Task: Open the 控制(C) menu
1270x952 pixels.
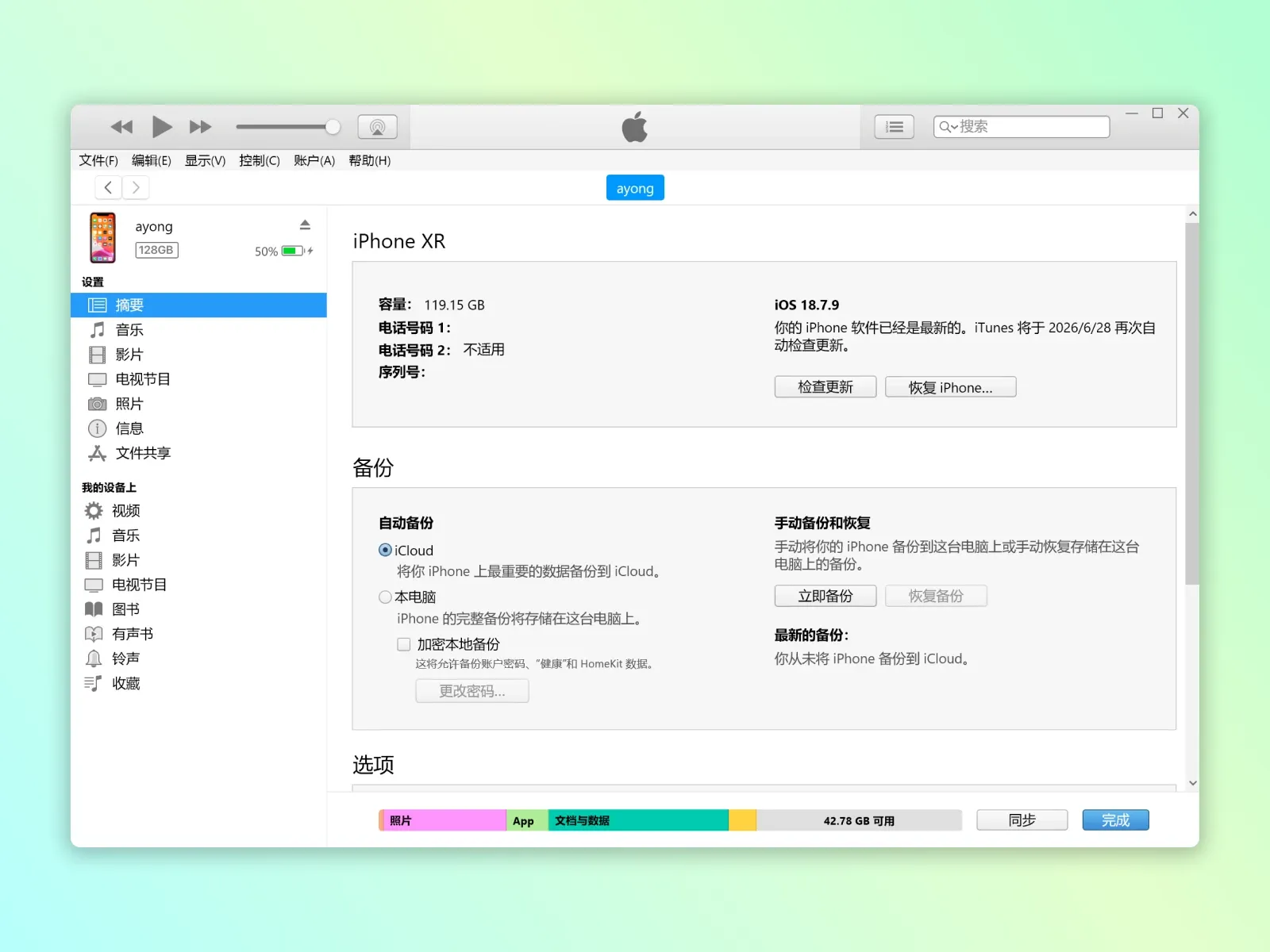Action: pyautogui.click(x=260, y=160)
